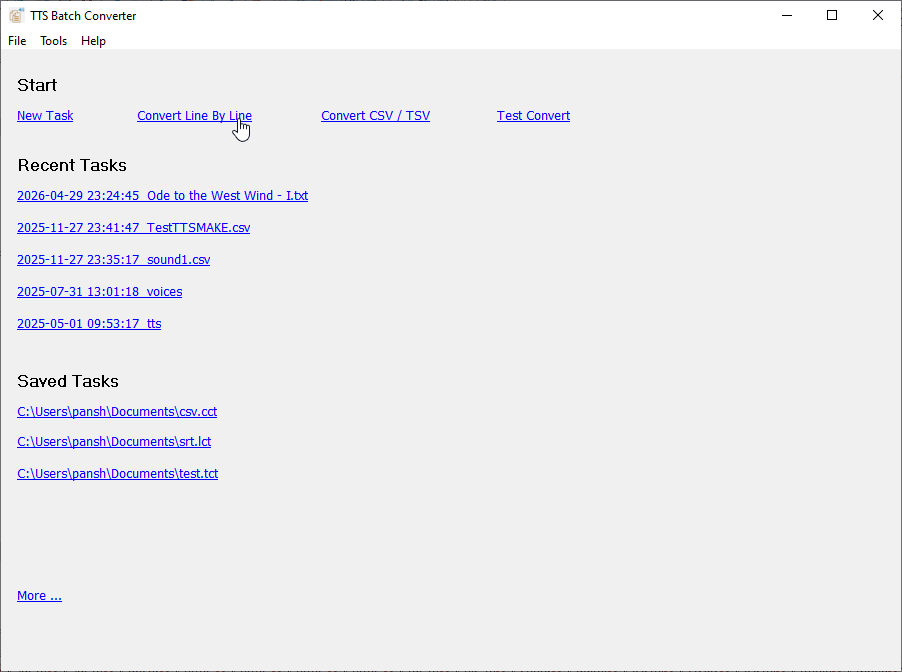Screen dimensions: 902x672
Task: Open the Ode to the West Wind recent task
Action: [162, 195]
